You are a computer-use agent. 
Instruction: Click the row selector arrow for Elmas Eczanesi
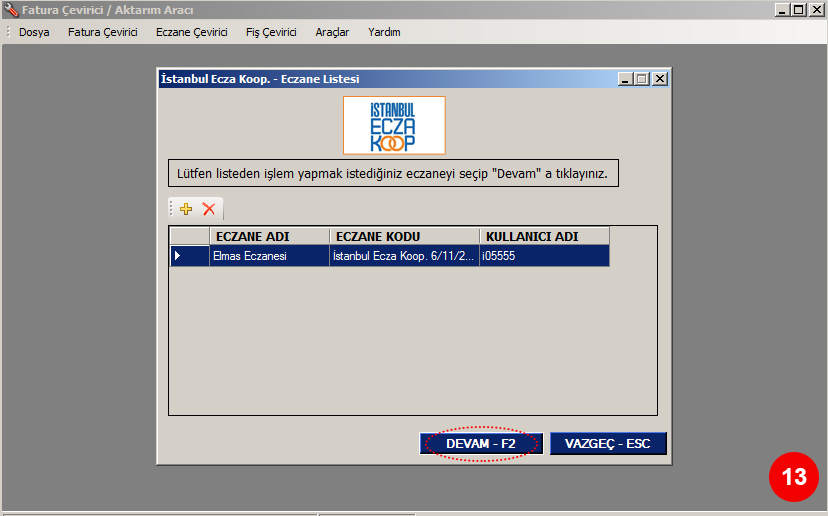(x=190, y=256)
